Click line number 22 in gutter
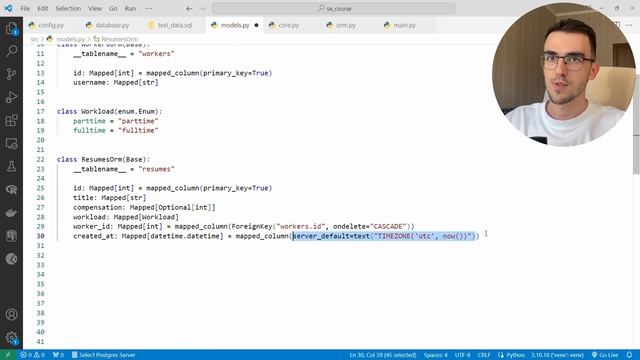This screenshot has width=640, height=360. pyautogui.click(x=40, y=160)
